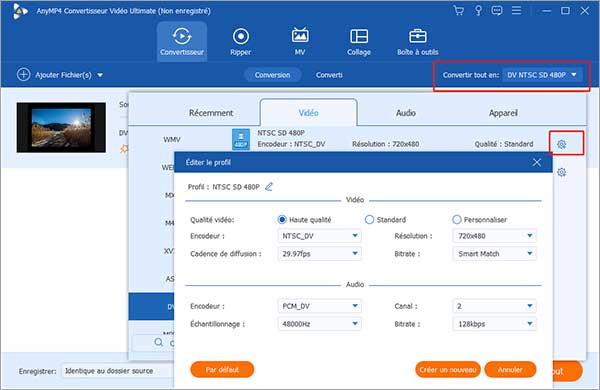Click the Créer un nouveau button
The width and height of the screenshot is (600, 390).
tap(448, 370)
